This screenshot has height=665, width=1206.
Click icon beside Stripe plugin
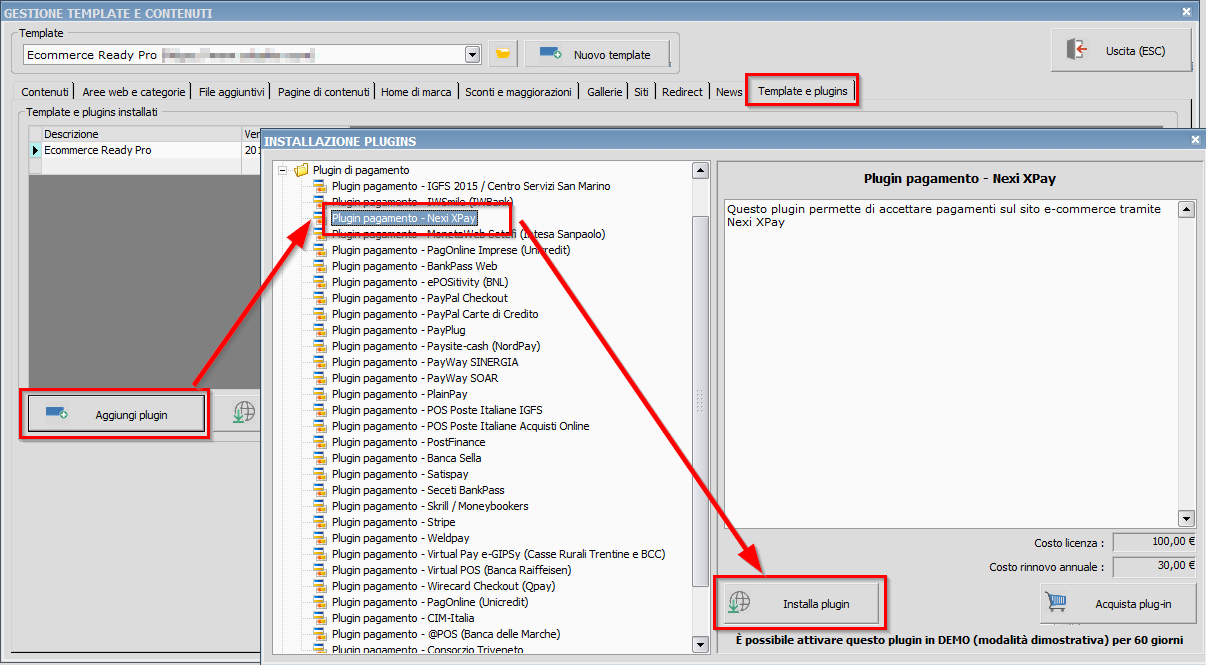pos(320,522)
